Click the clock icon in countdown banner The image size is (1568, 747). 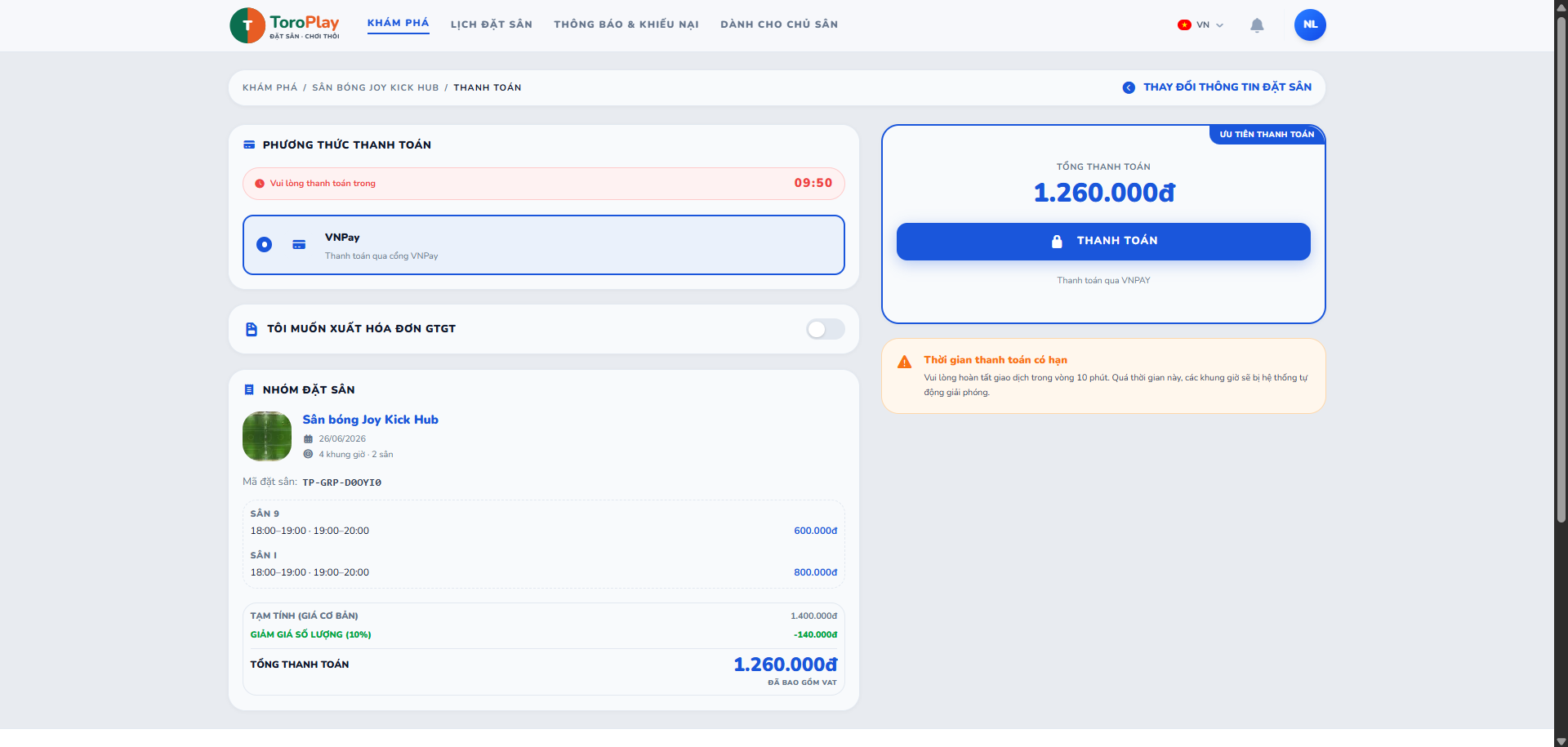[x=260, y=184]
